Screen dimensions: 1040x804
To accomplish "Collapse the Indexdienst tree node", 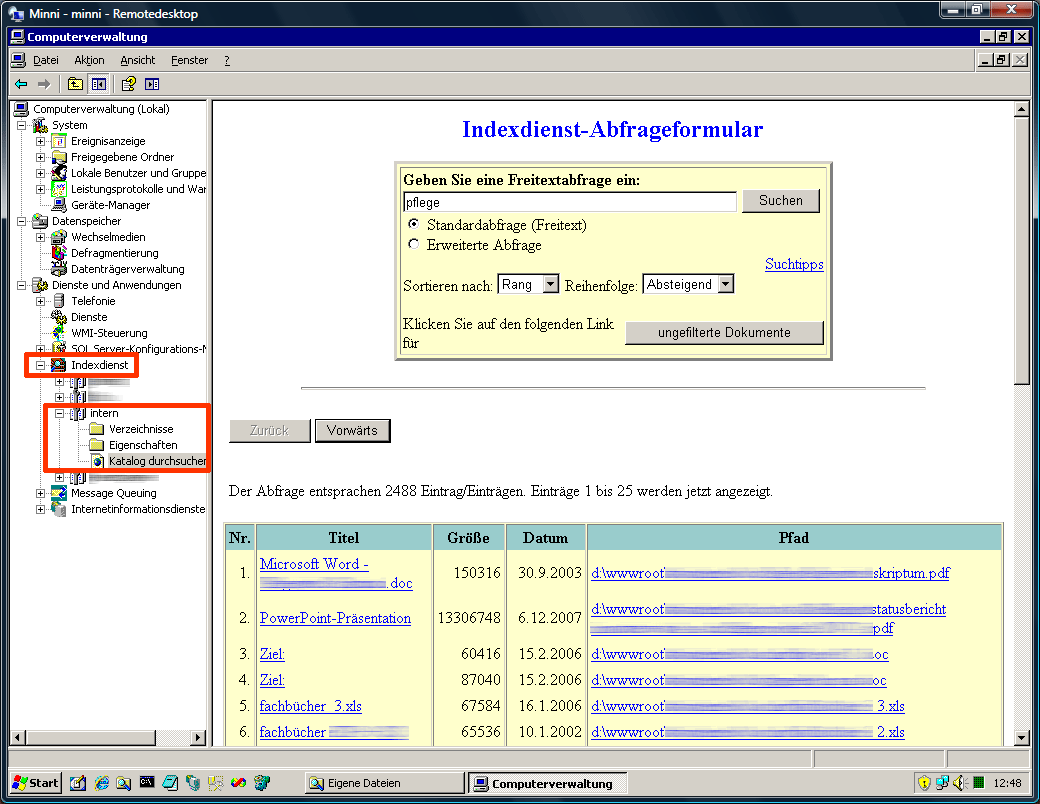I will click(41, 365).
